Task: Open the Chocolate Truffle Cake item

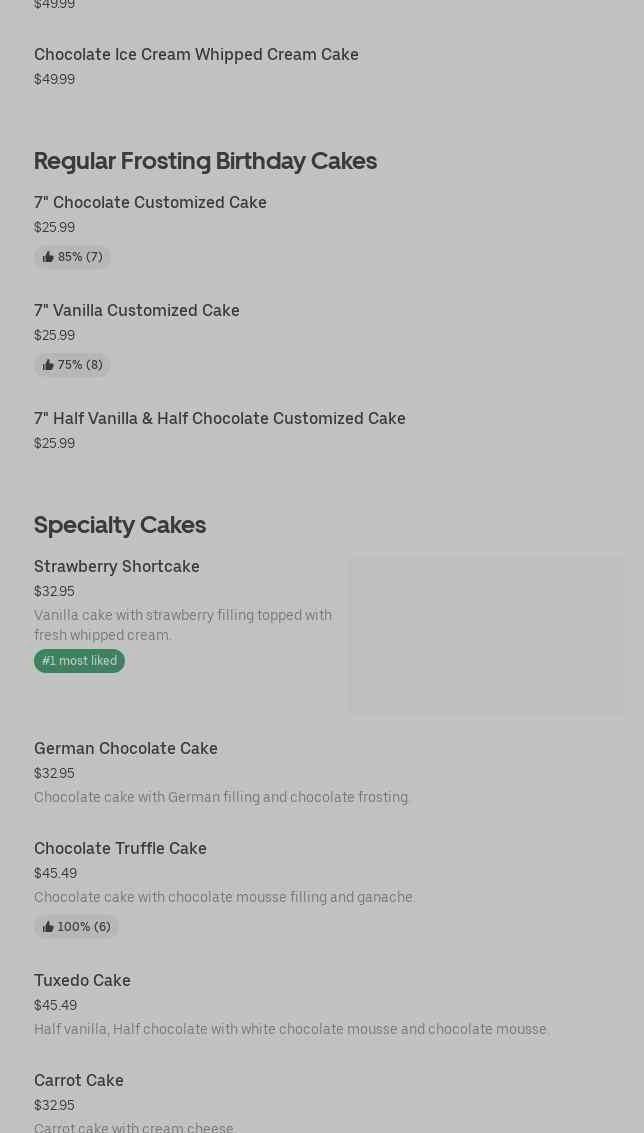Action: click(120, 849)
